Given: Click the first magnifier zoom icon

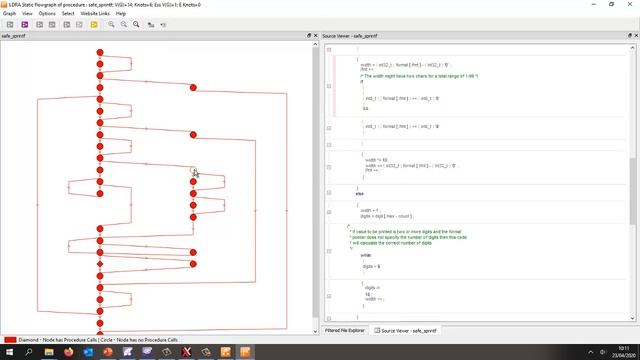Looking at the screenshot, I should (x=111, y=25).
